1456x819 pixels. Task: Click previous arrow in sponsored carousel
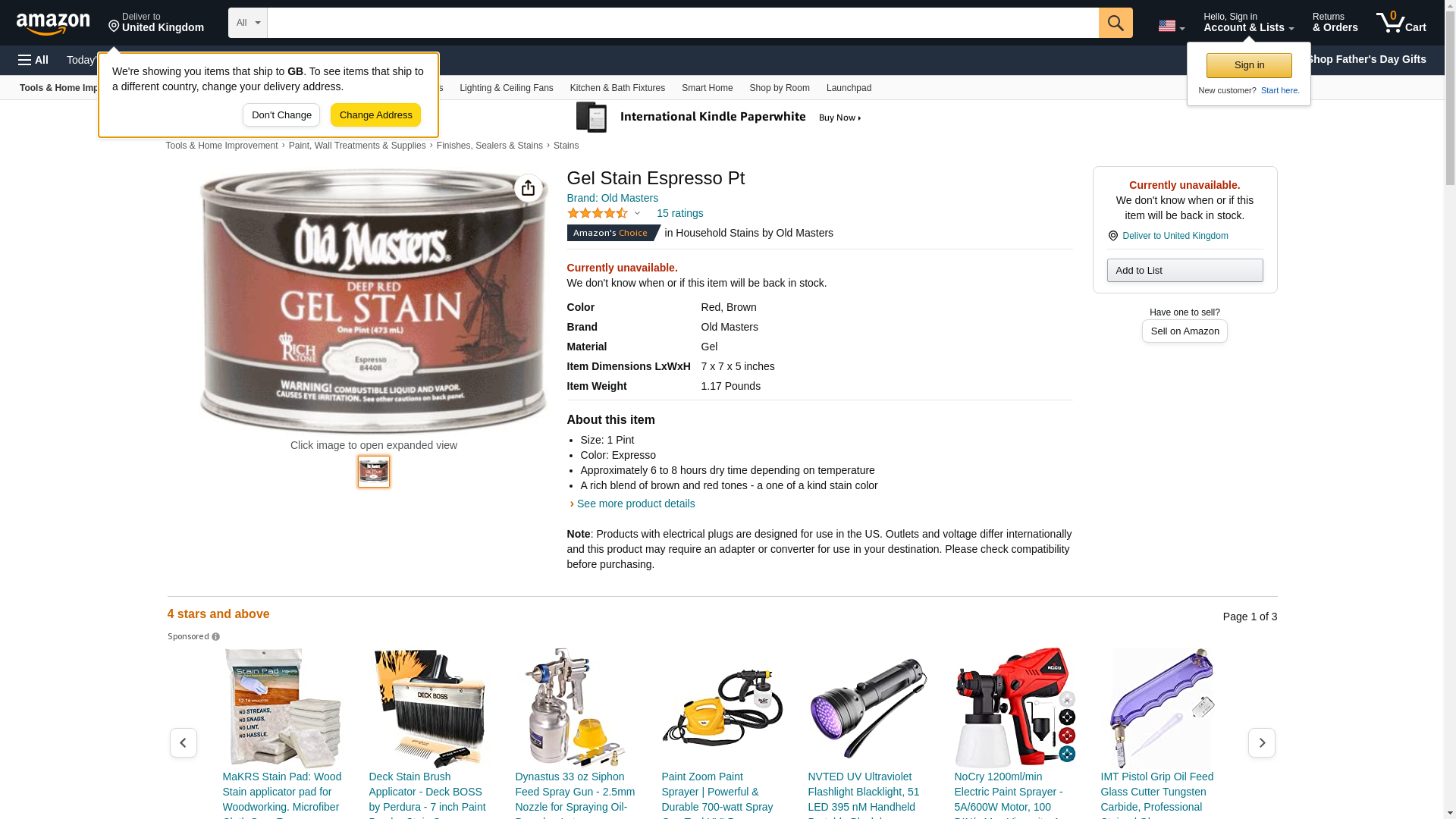184,742
